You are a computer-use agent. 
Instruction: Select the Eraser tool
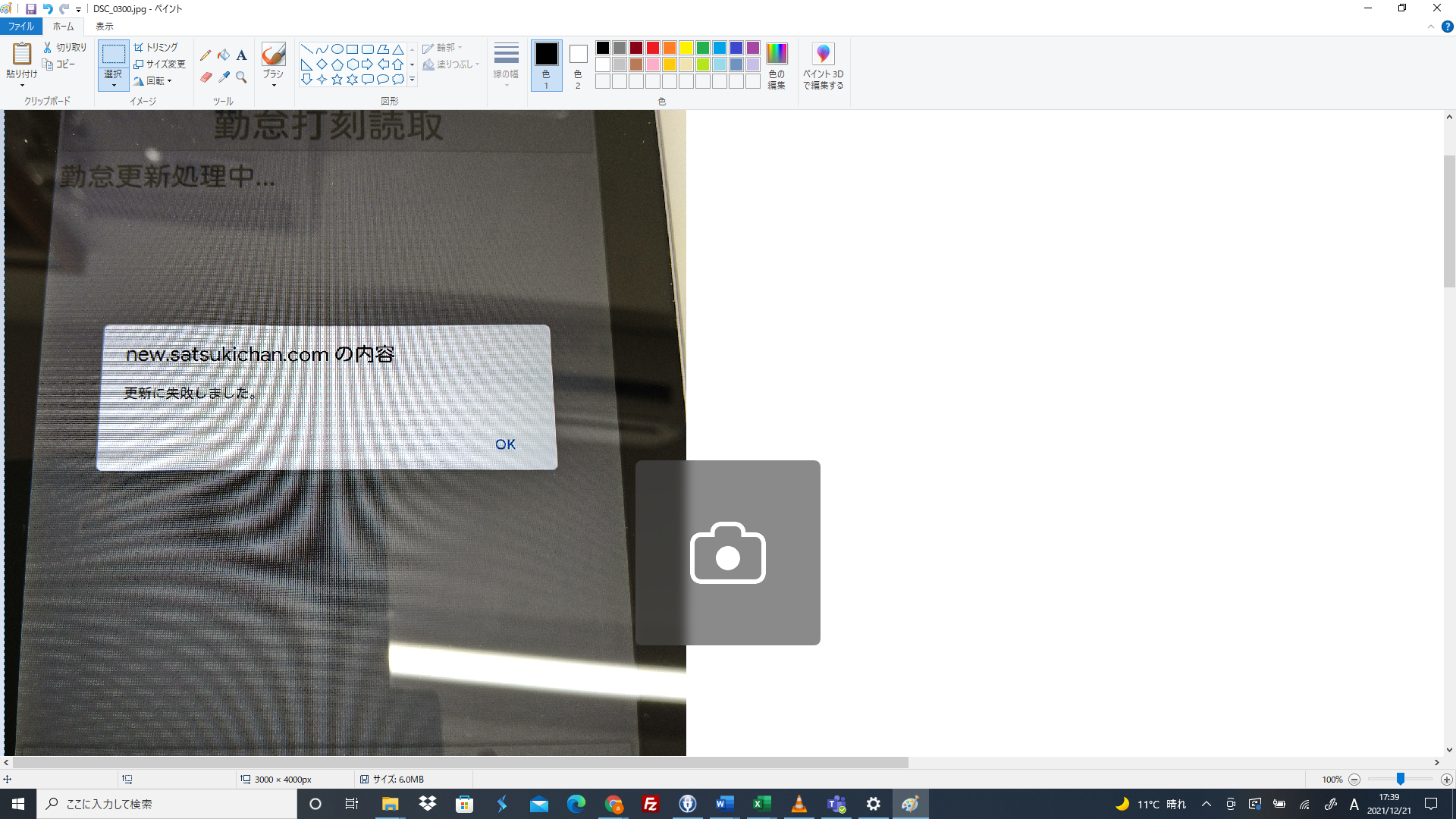(206, 77)
